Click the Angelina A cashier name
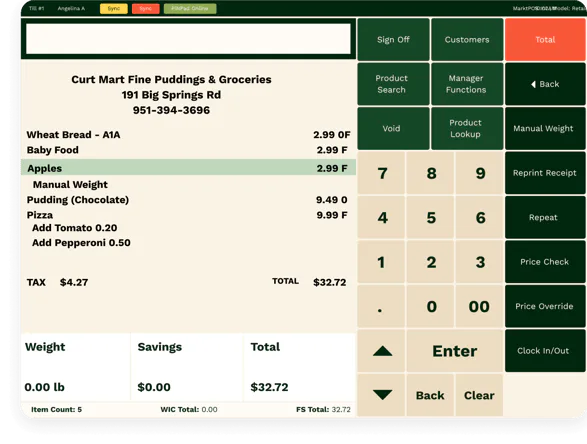The image size is (587, 444). pos(71,8)
